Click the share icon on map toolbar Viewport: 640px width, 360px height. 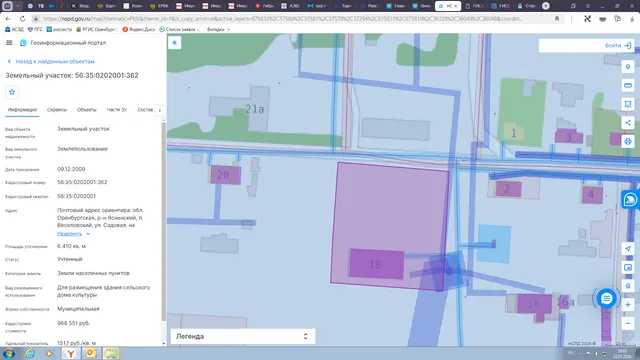628,123
